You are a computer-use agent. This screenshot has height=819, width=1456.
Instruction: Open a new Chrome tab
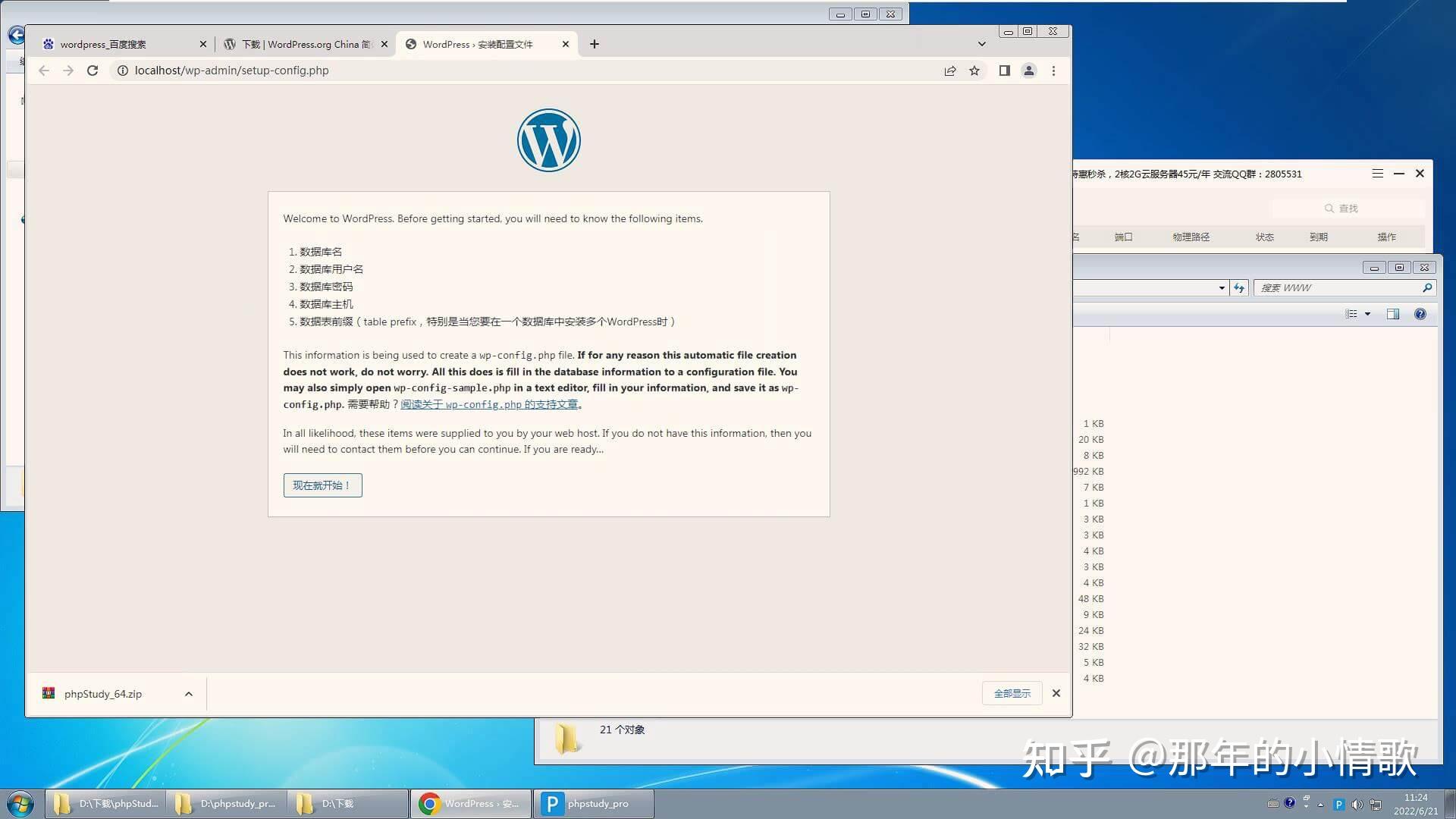595,44
